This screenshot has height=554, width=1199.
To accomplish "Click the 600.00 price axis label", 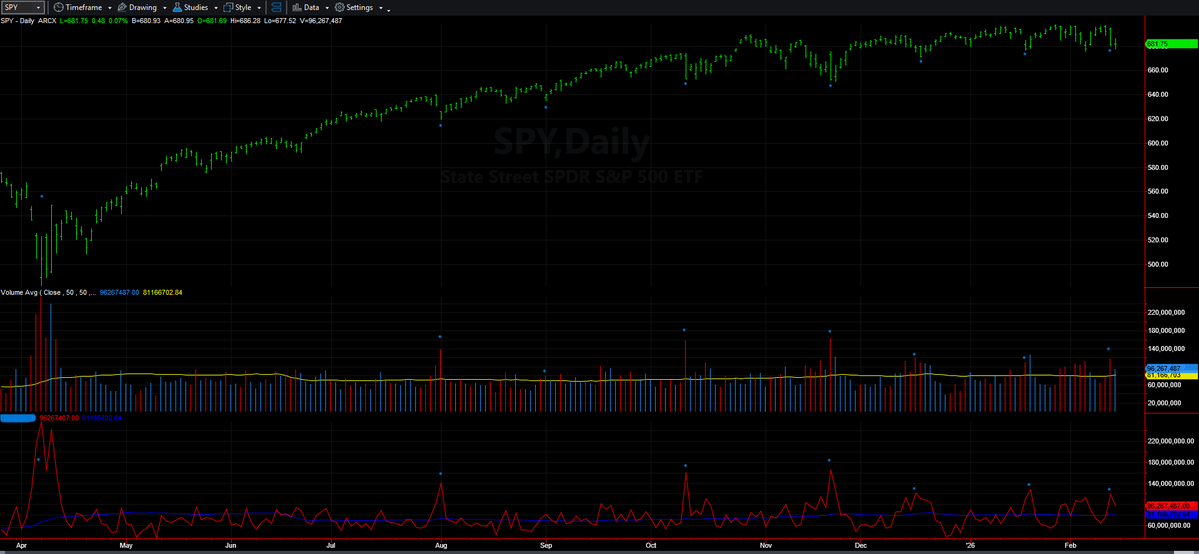I will tap(1158, 143).
